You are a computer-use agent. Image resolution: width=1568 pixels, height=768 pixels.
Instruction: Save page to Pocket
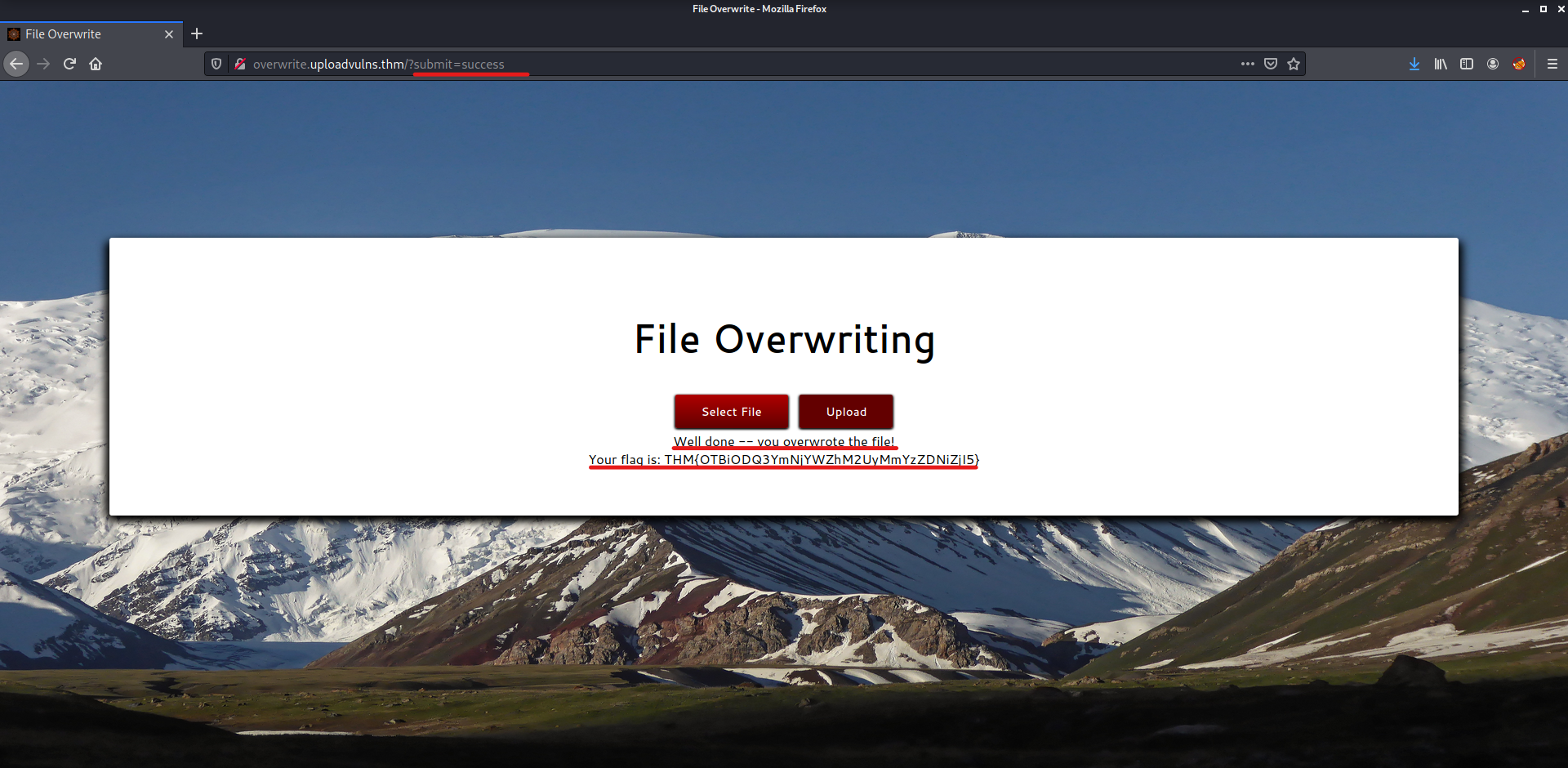pyautogui.click(x=1271, y=64)
